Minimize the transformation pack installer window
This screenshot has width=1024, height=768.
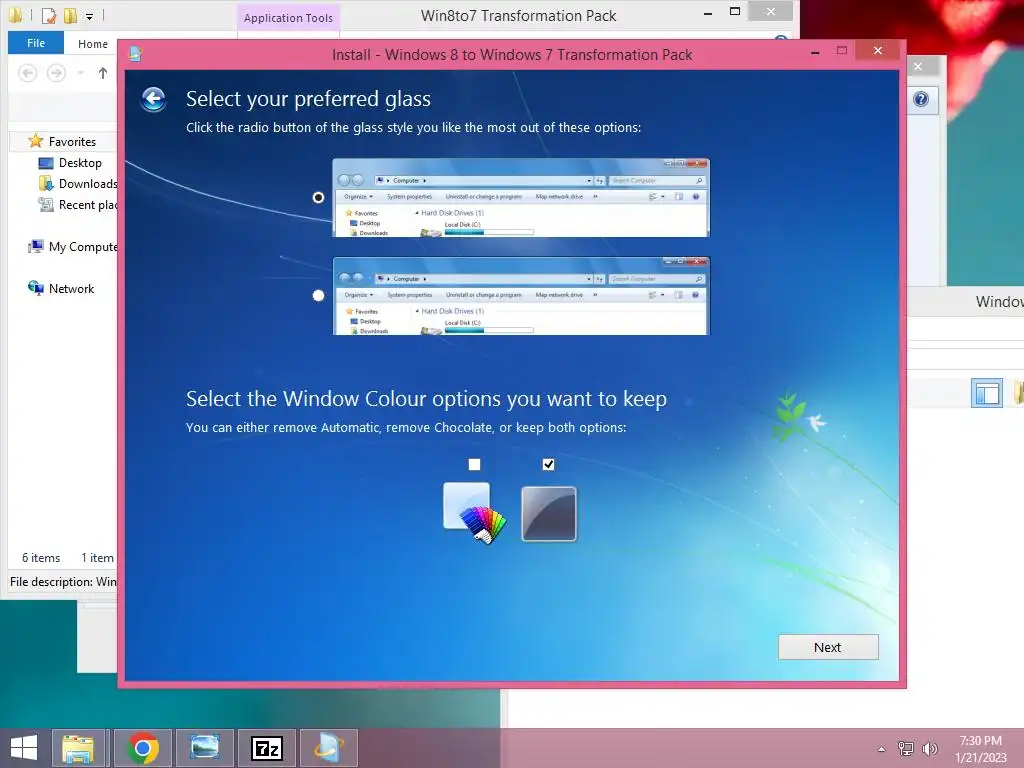(x=815, y=52)
